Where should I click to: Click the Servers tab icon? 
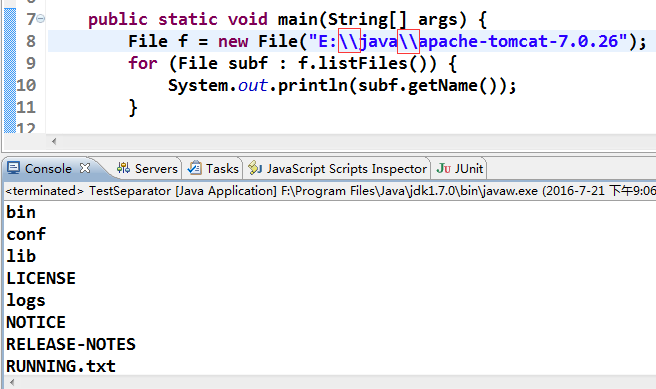click(x=123, y=168)
